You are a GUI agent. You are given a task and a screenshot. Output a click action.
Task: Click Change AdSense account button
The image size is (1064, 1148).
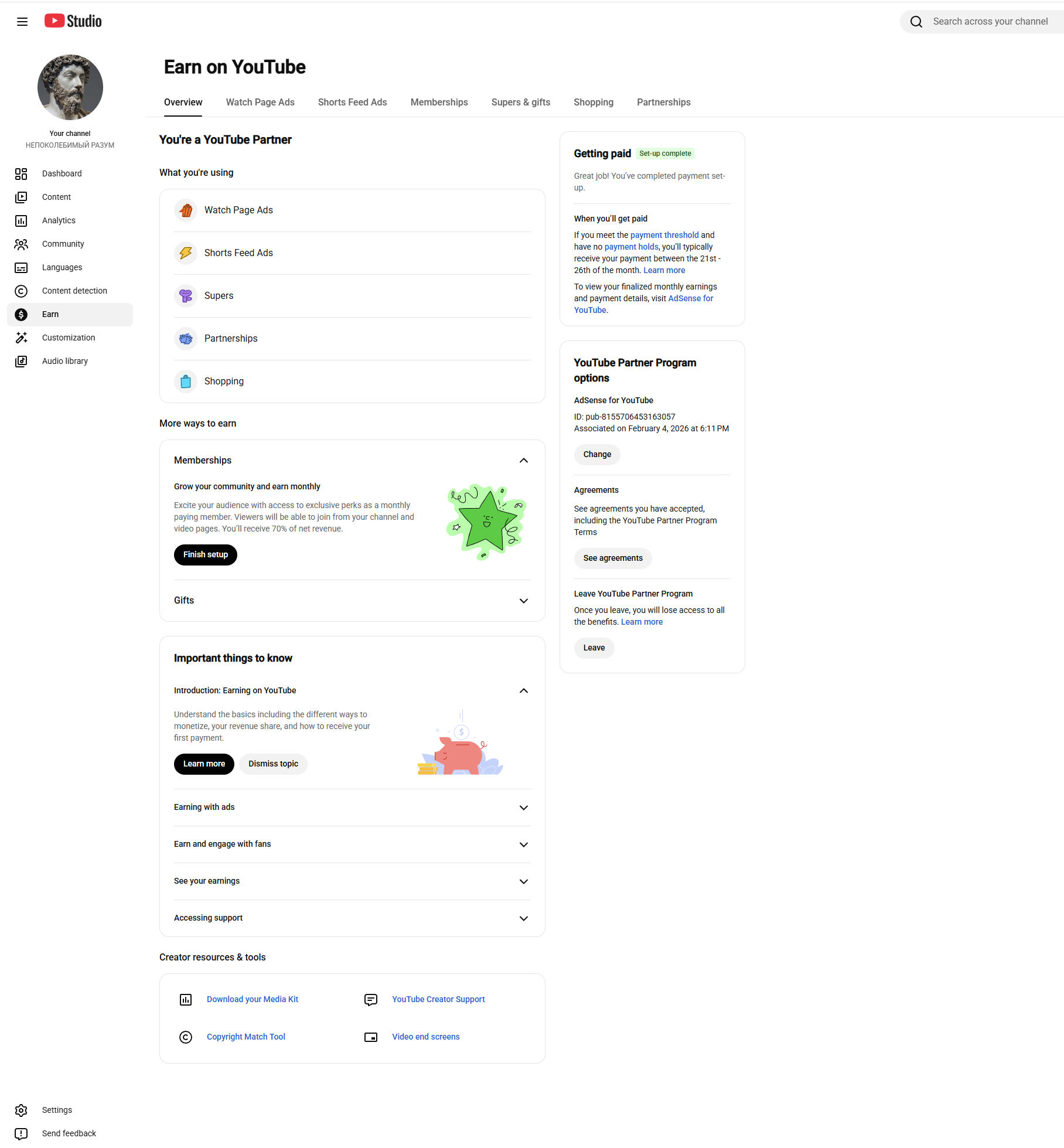597,455
